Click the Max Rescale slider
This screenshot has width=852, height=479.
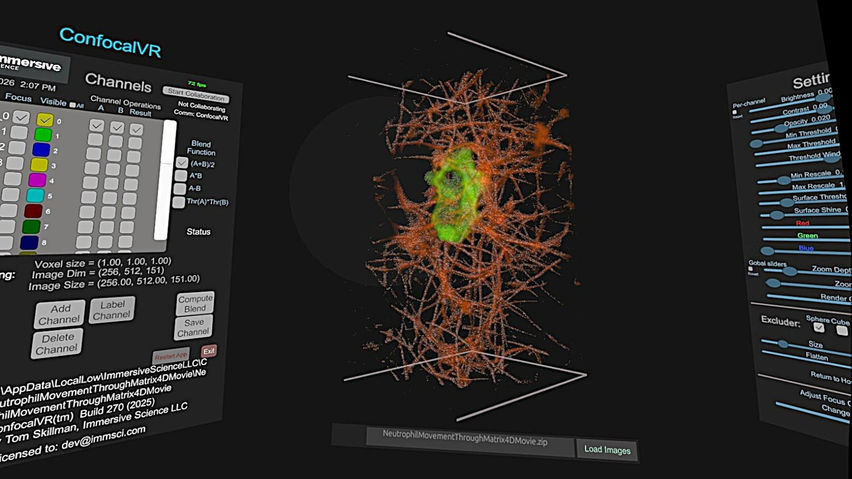(804, 190)
